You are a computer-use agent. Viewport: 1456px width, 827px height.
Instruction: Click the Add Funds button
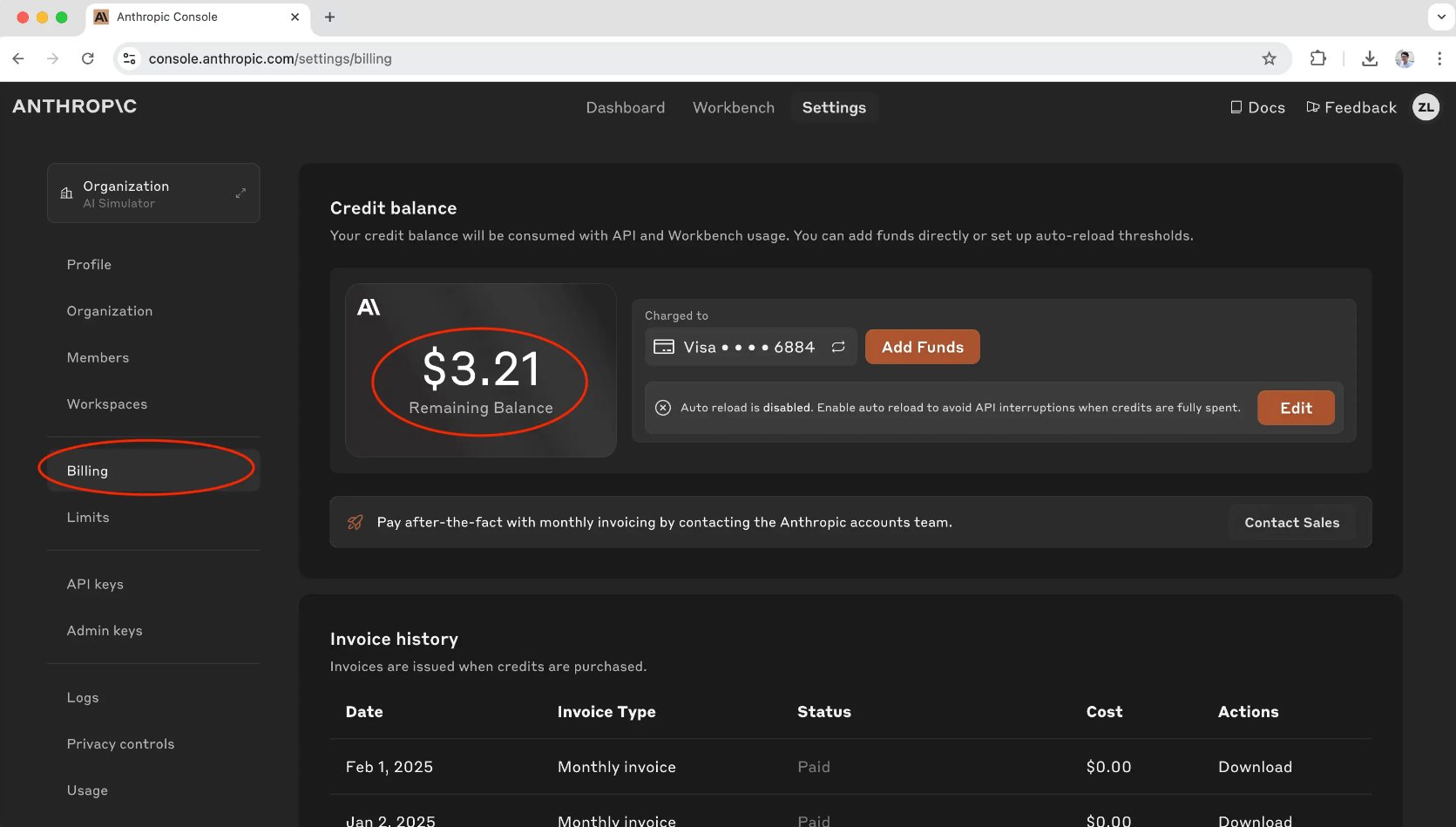(x=923, y=347)
